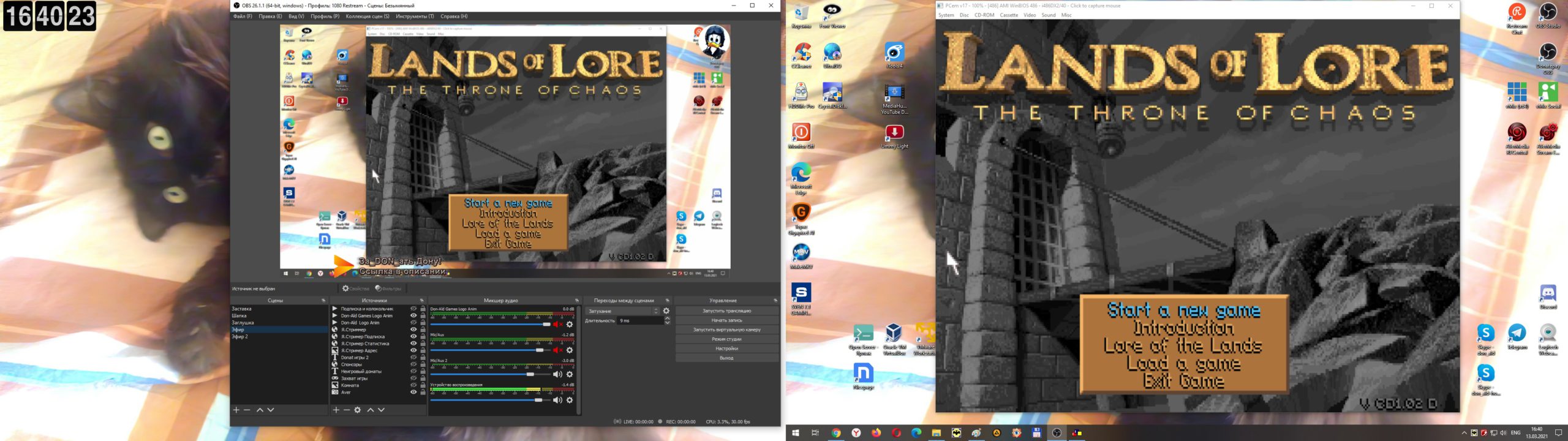Open Windows Start menu
The height and width of the screenshot is (441, 1568).
[x=796, y=433]
